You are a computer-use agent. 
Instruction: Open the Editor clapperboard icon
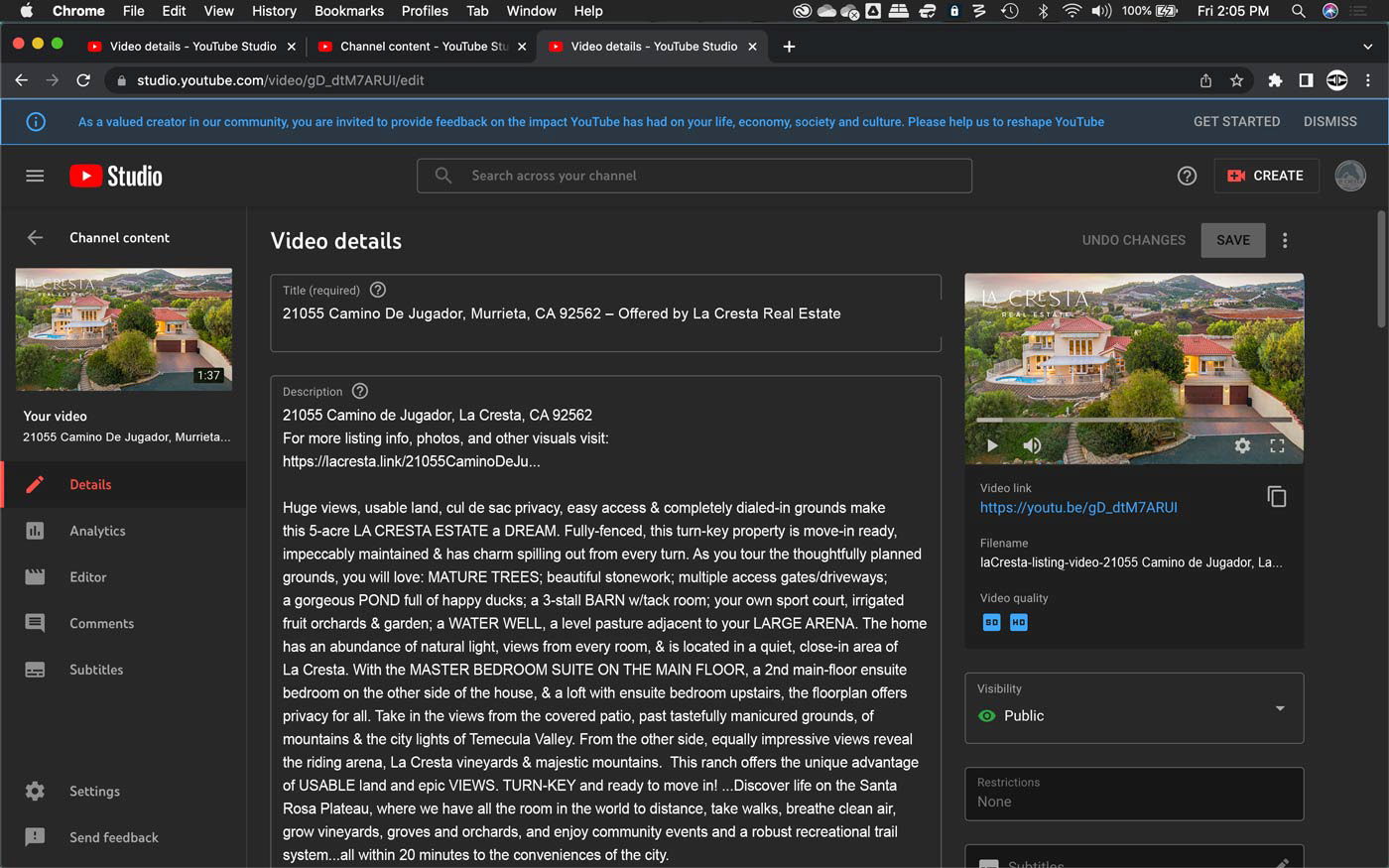click(35, 576)
